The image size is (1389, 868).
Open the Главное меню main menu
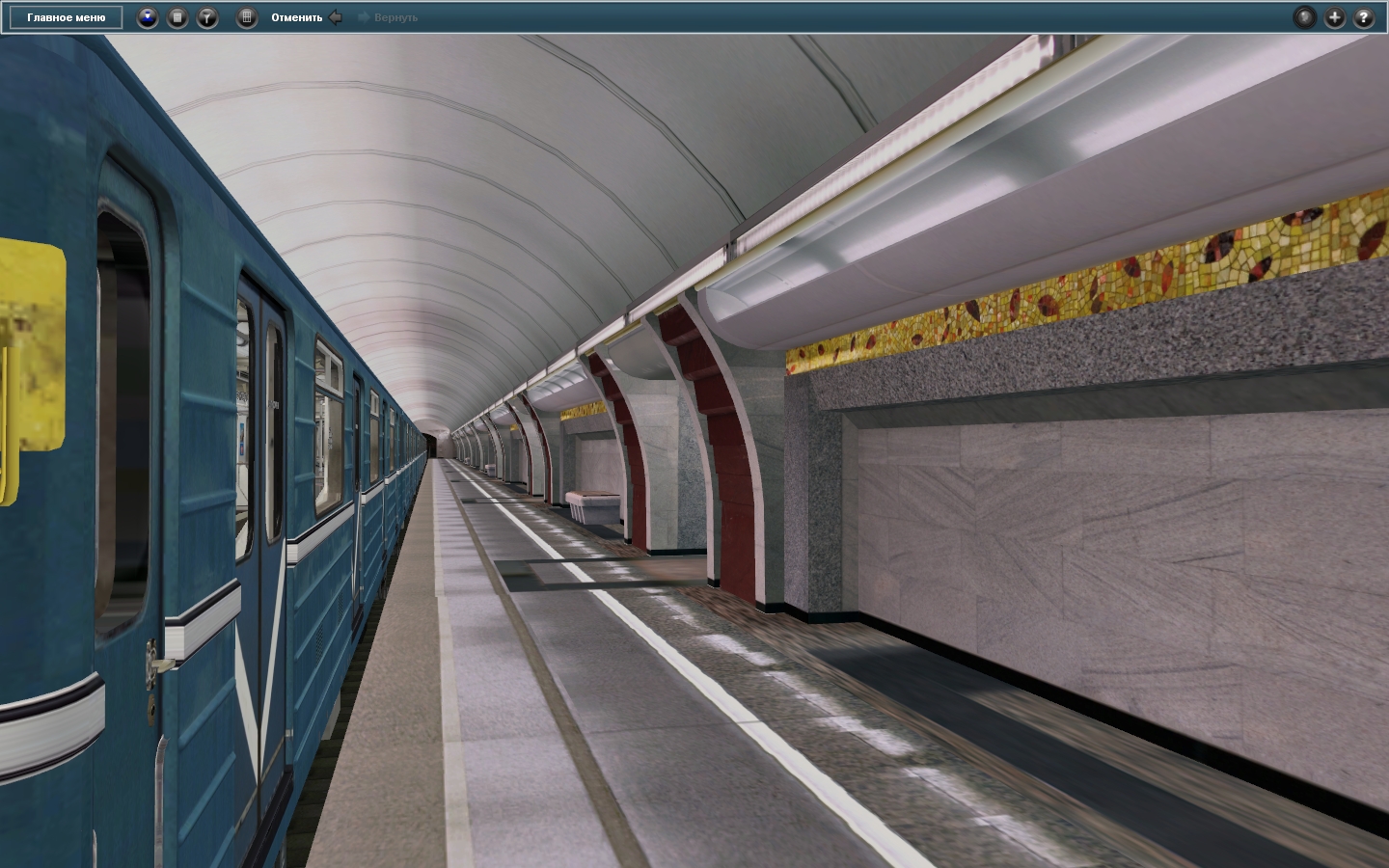[x=67, y=17]
